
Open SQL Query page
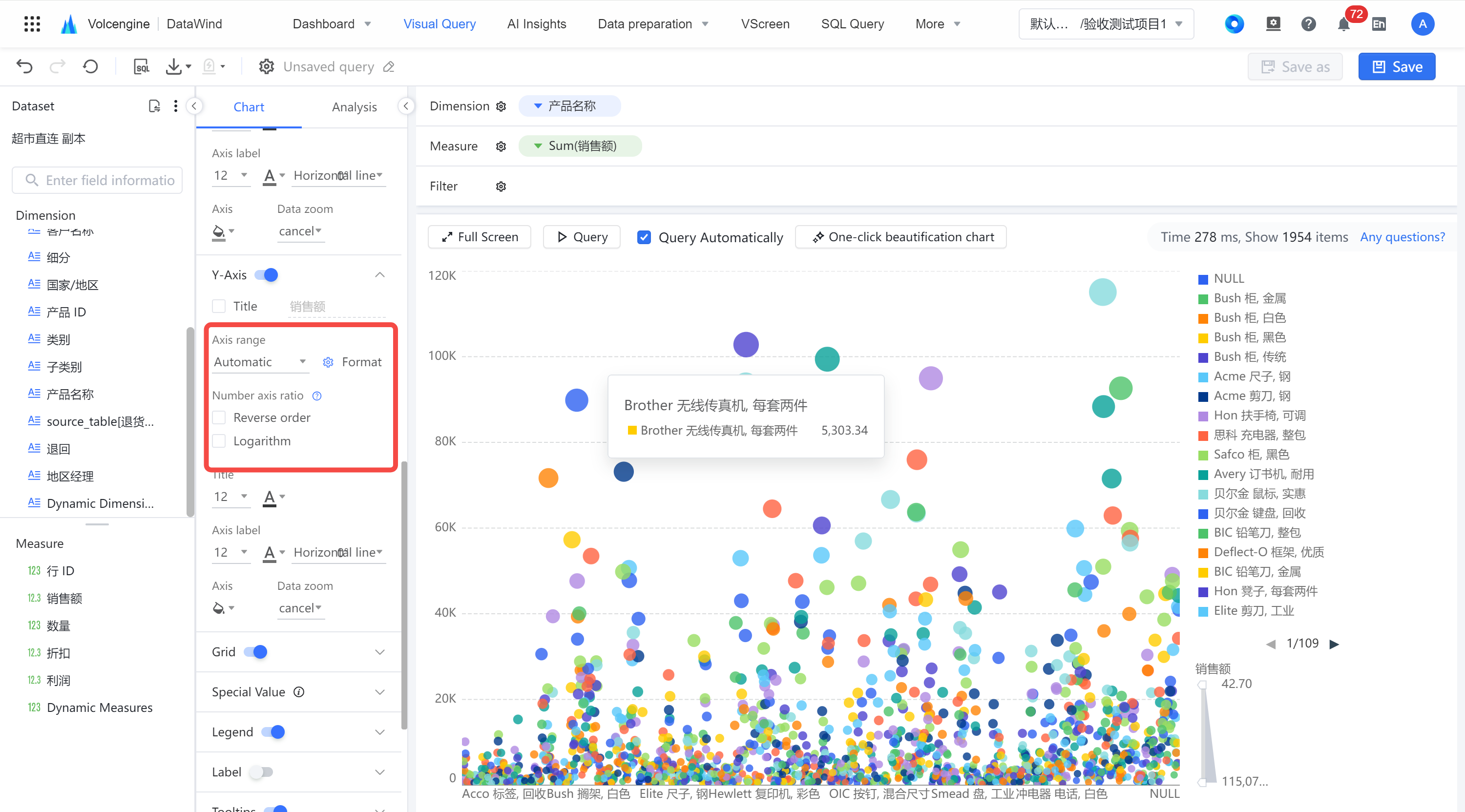(852, 24)
